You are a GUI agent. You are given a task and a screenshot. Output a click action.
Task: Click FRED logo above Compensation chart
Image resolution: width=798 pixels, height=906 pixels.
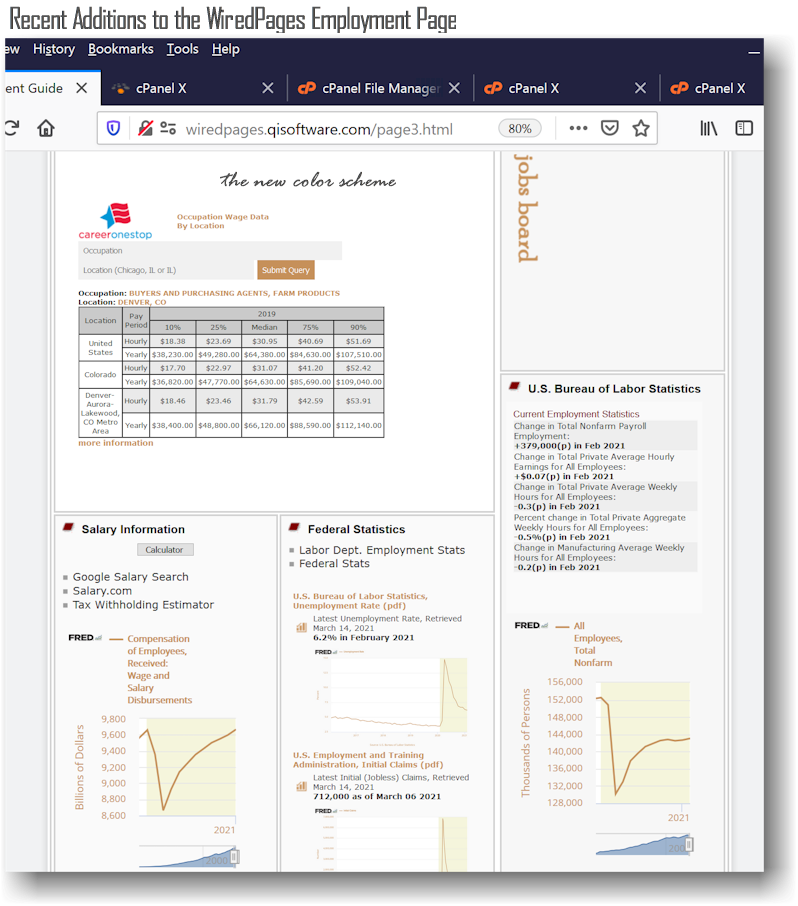85,637
